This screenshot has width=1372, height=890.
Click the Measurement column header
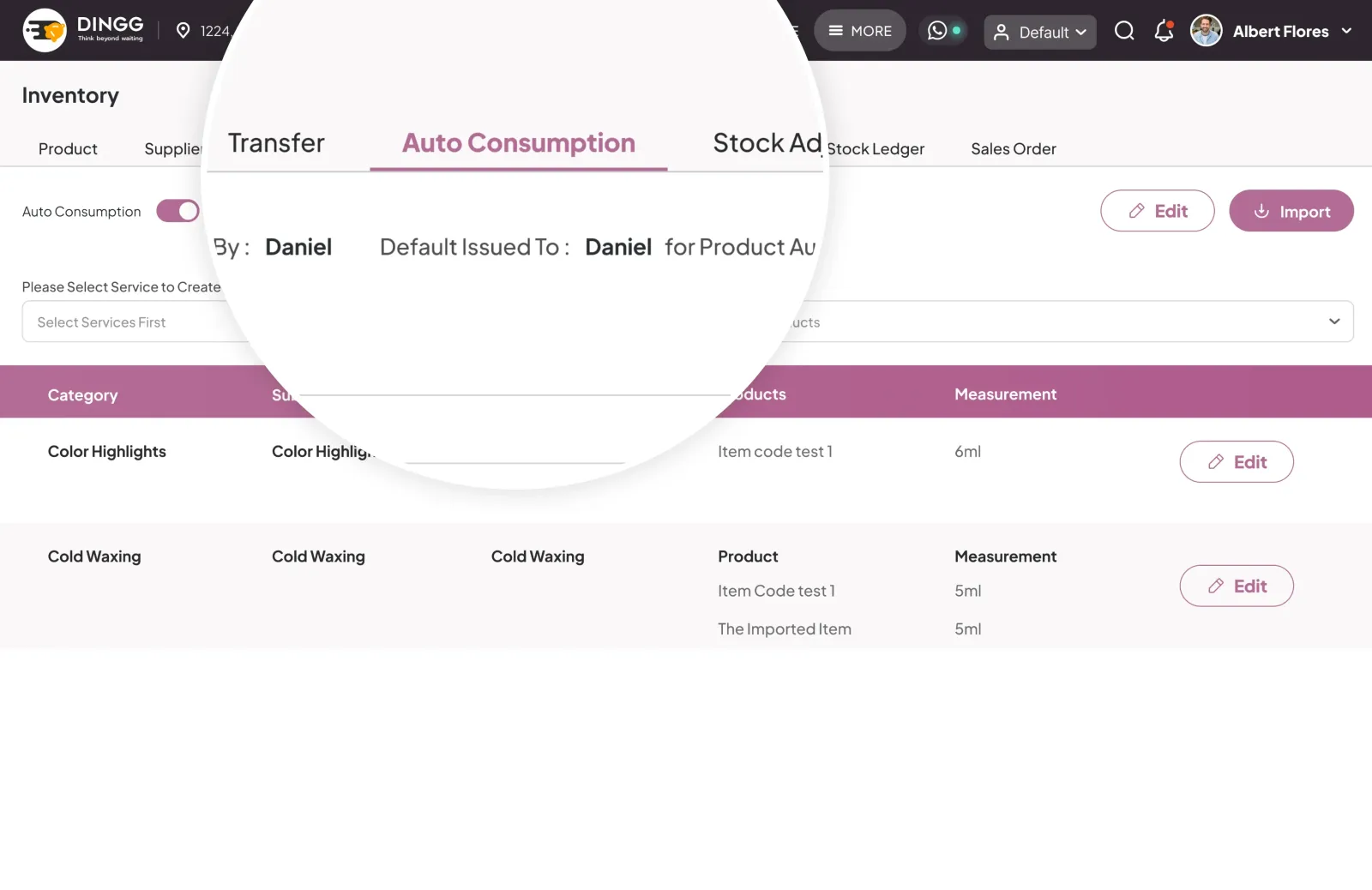point(1005,394)
